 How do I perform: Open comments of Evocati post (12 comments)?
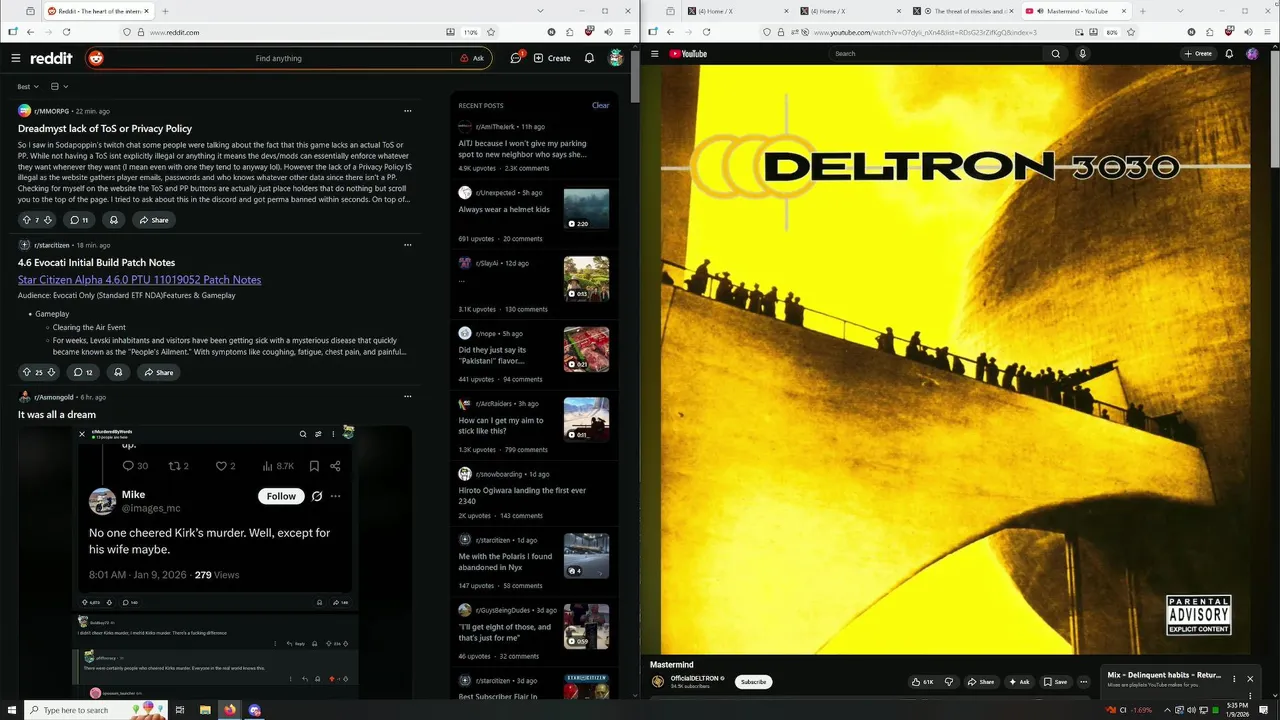point(81,372)
